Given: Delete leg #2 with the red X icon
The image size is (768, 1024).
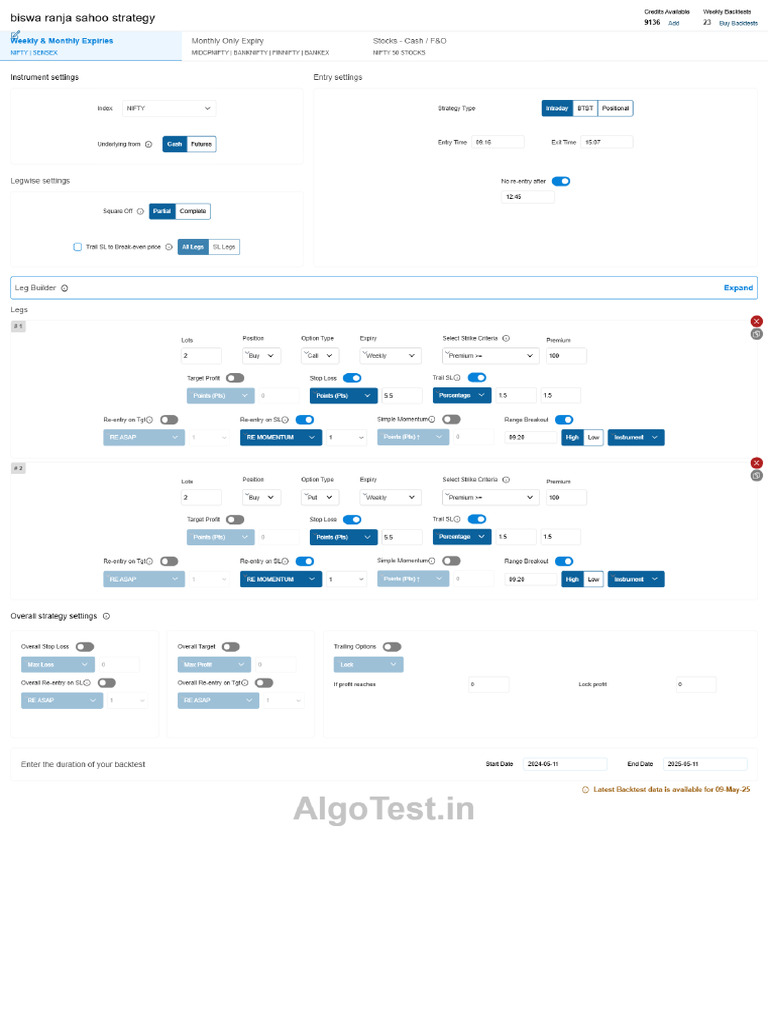Looking at the screenshot, I should (x=756, y=462).
